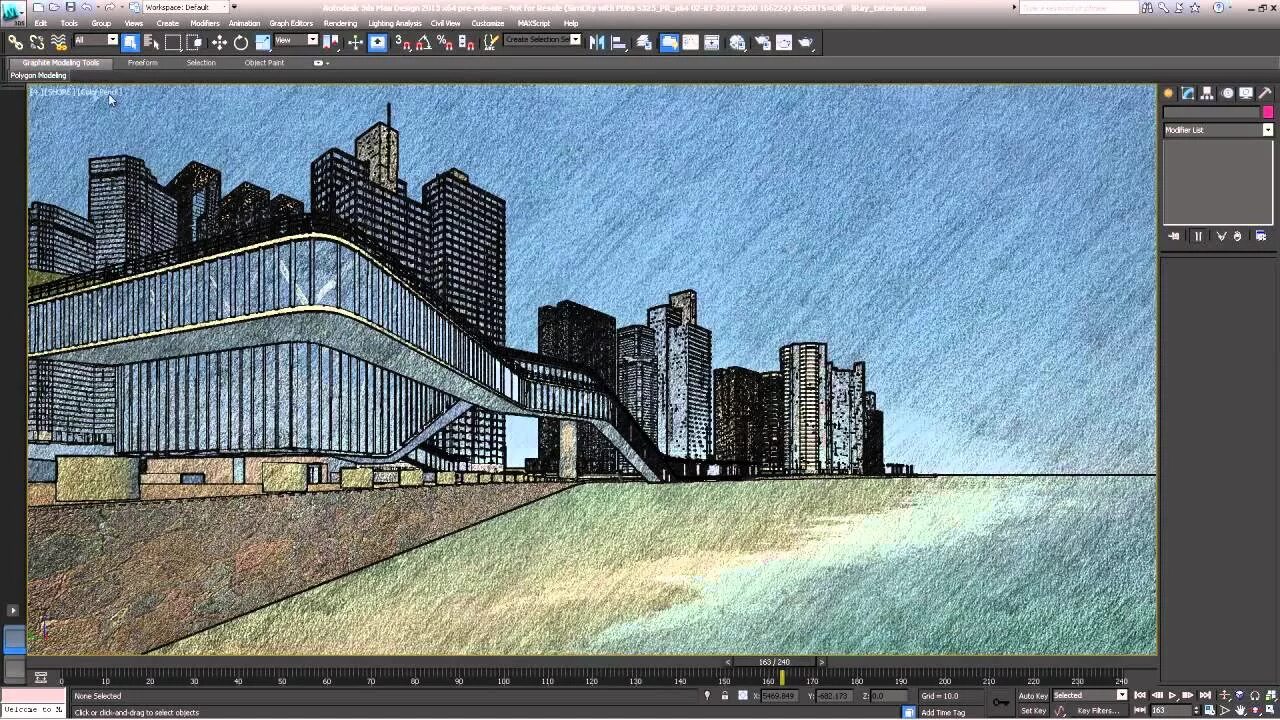This screenshot has height=720, width=1280.
Task: Click Render Production teapot icon
Action: pyautogui.click(x=806, y=42)
